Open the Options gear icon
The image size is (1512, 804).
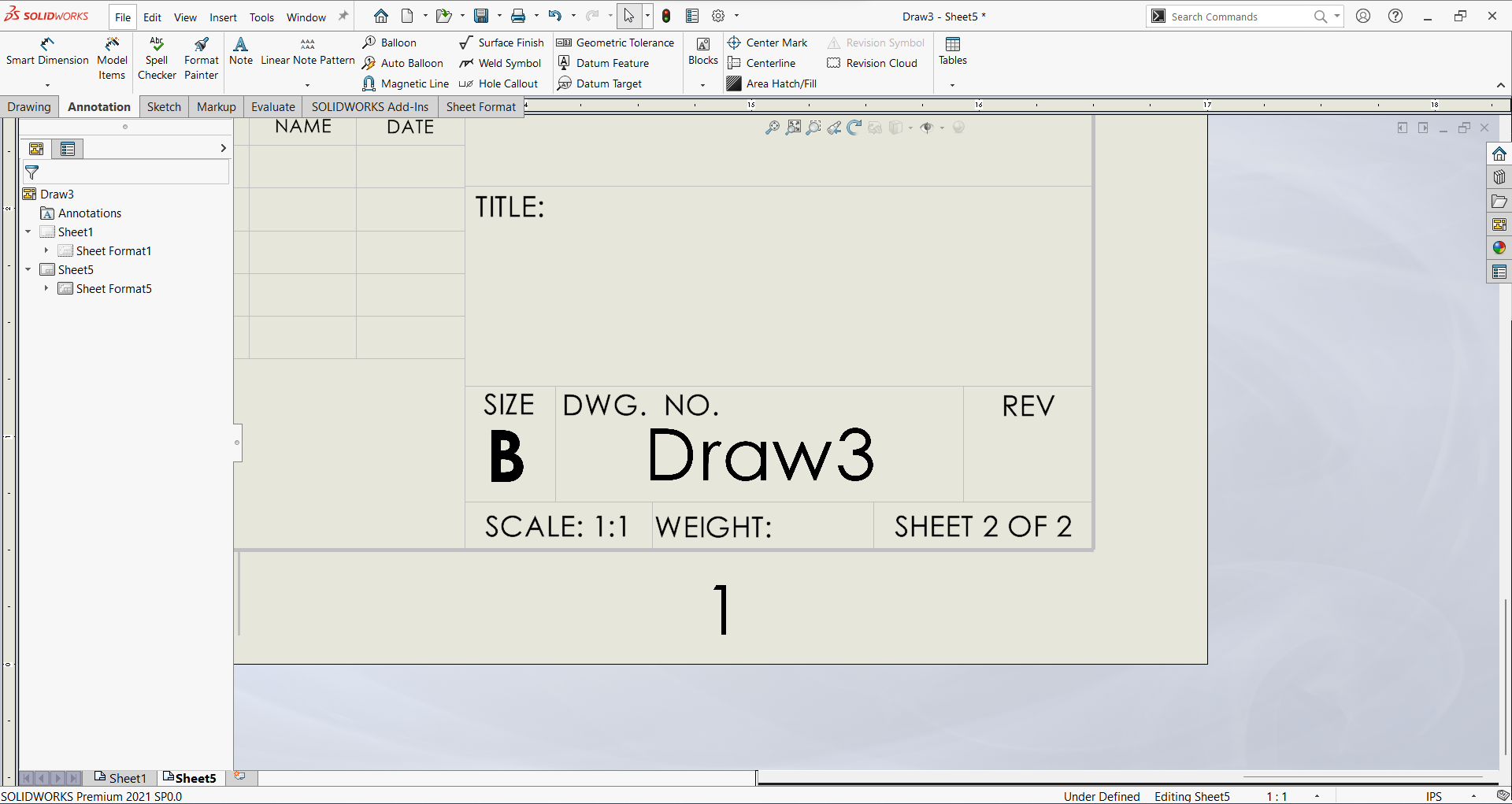718,16
